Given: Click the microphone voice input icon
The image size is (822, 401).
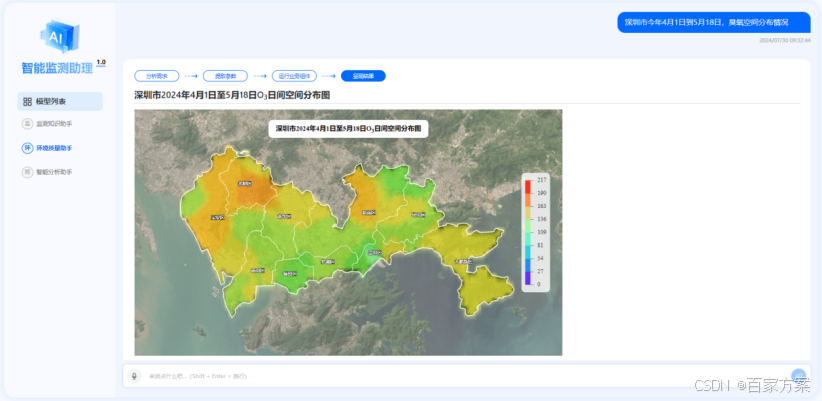Looking at the screenshot, I should pyautogui.click(x=135, y=376).
